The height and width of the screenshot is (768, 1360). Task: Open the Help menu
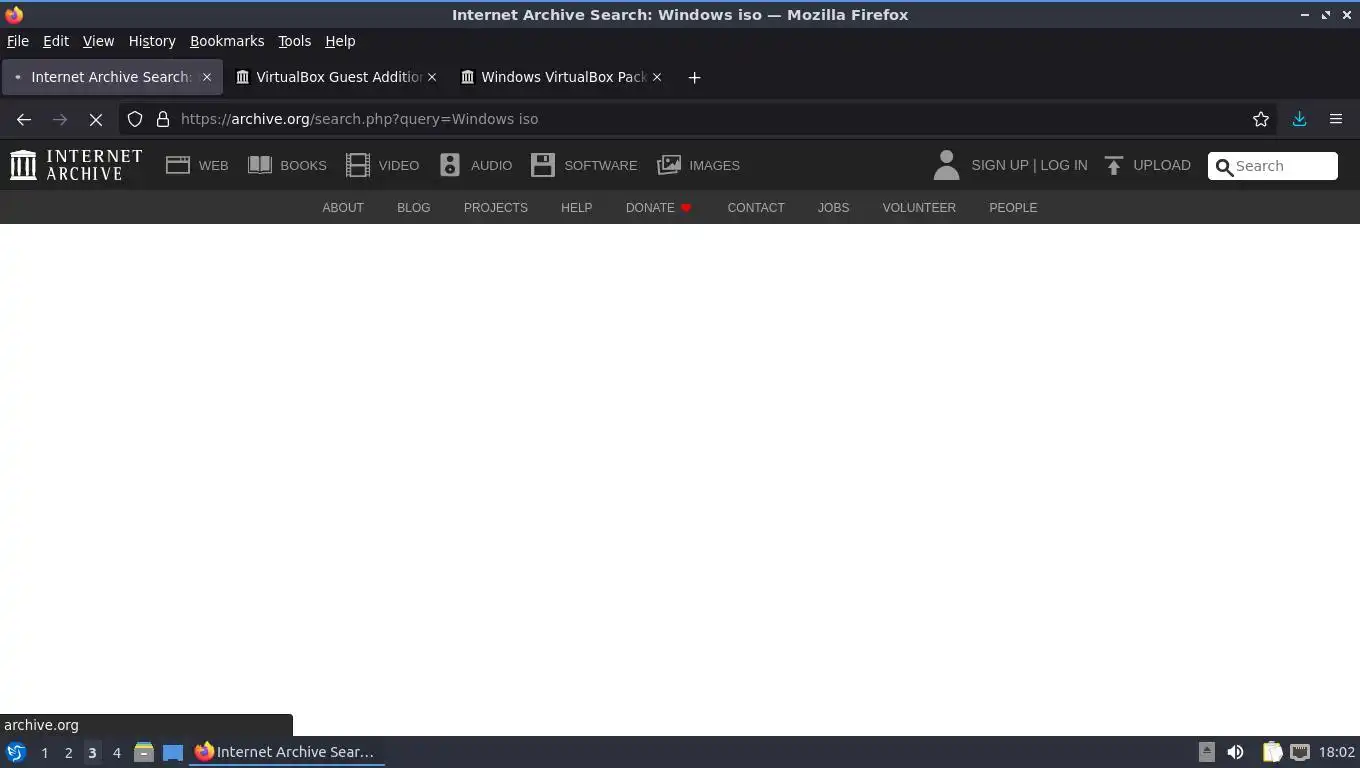tap(340, 41)
